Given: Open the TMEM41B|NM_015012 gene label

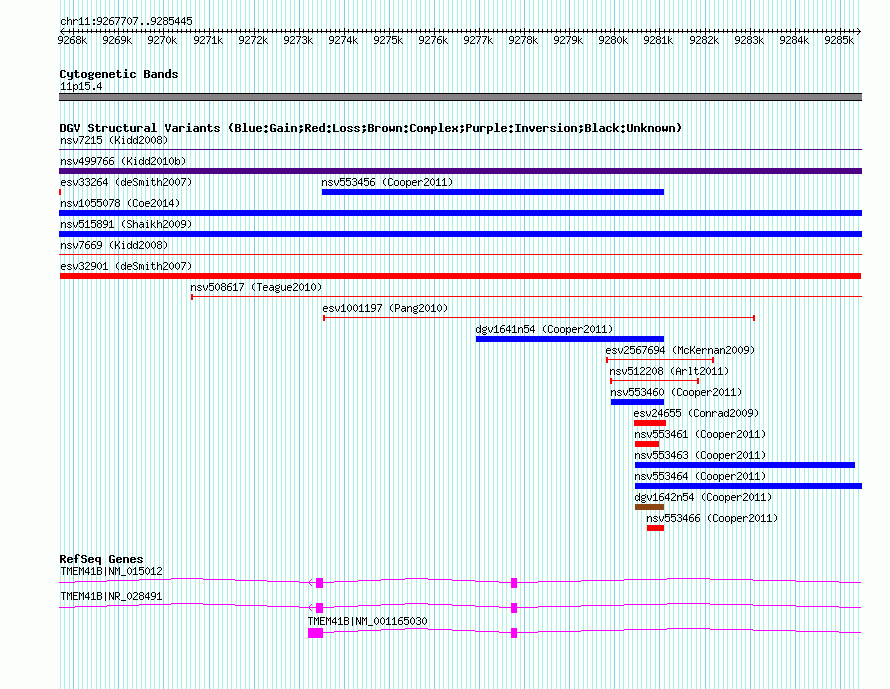Looking at the screenshot, I should (111, 572).
